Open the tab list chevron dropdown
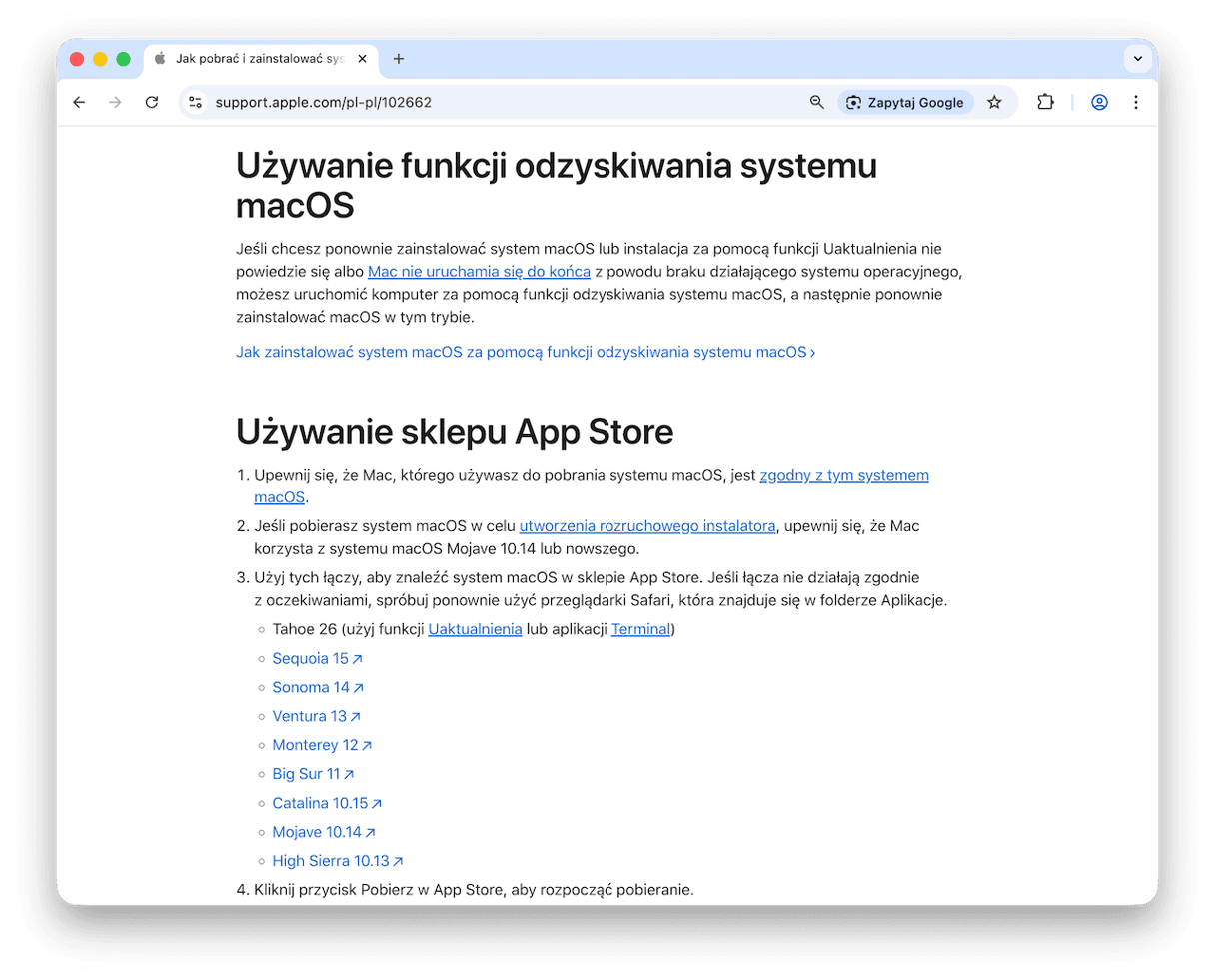The width and height of the screenshot is (1215, 980). 1137,58
